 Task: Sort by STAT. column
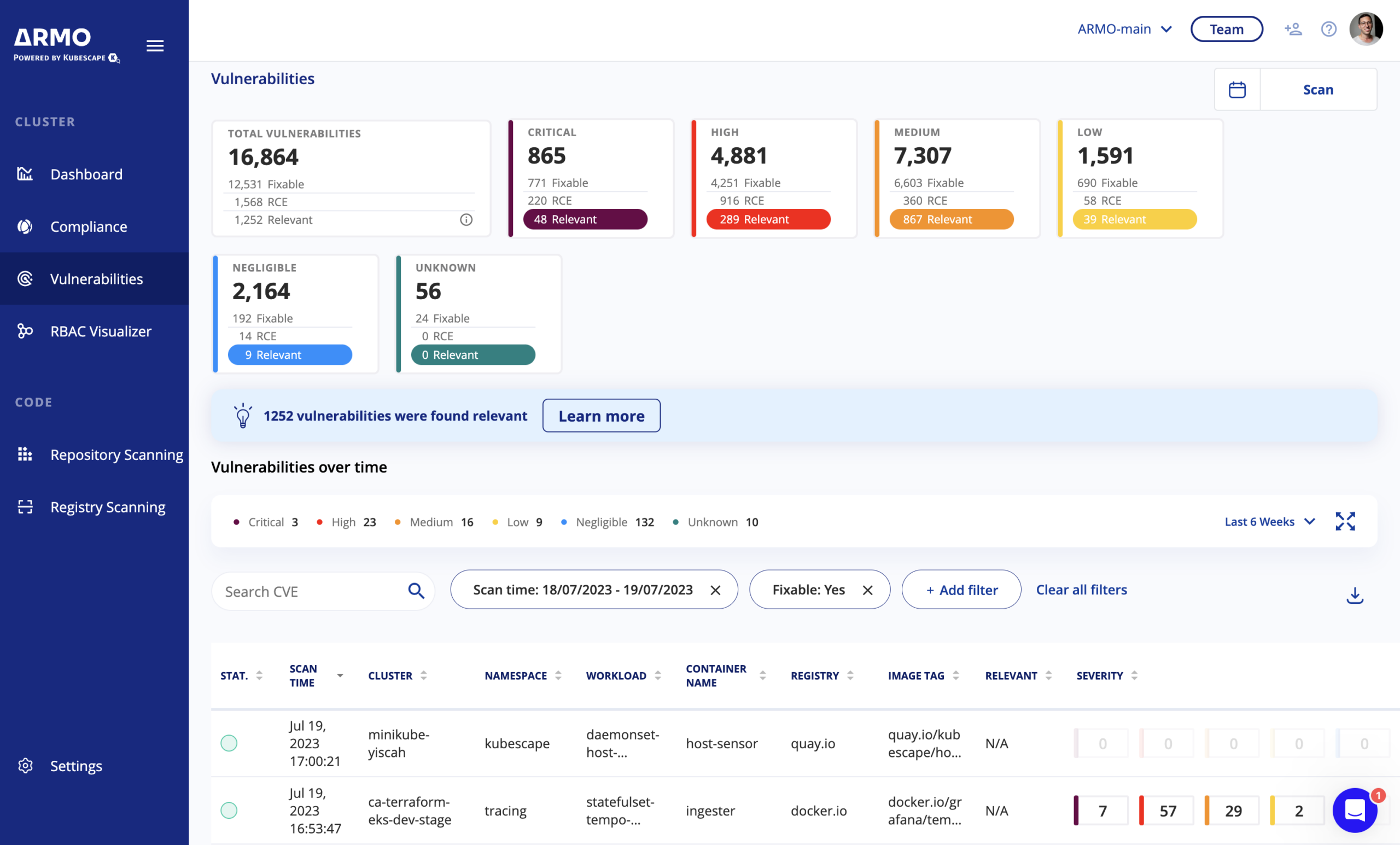(x=242, y=675)
